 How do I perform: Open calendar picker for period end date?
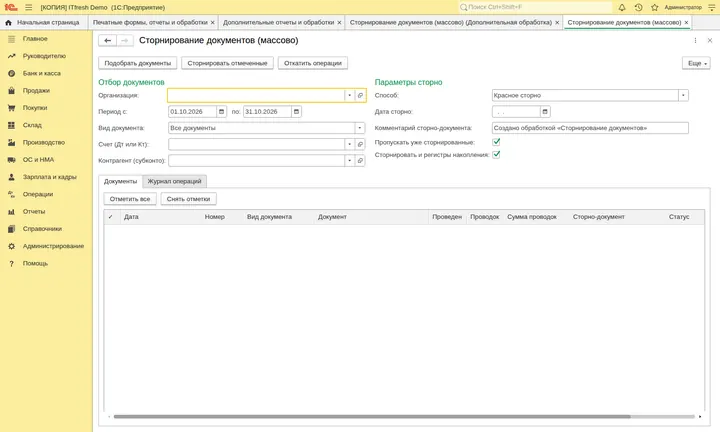click(296, 112)
